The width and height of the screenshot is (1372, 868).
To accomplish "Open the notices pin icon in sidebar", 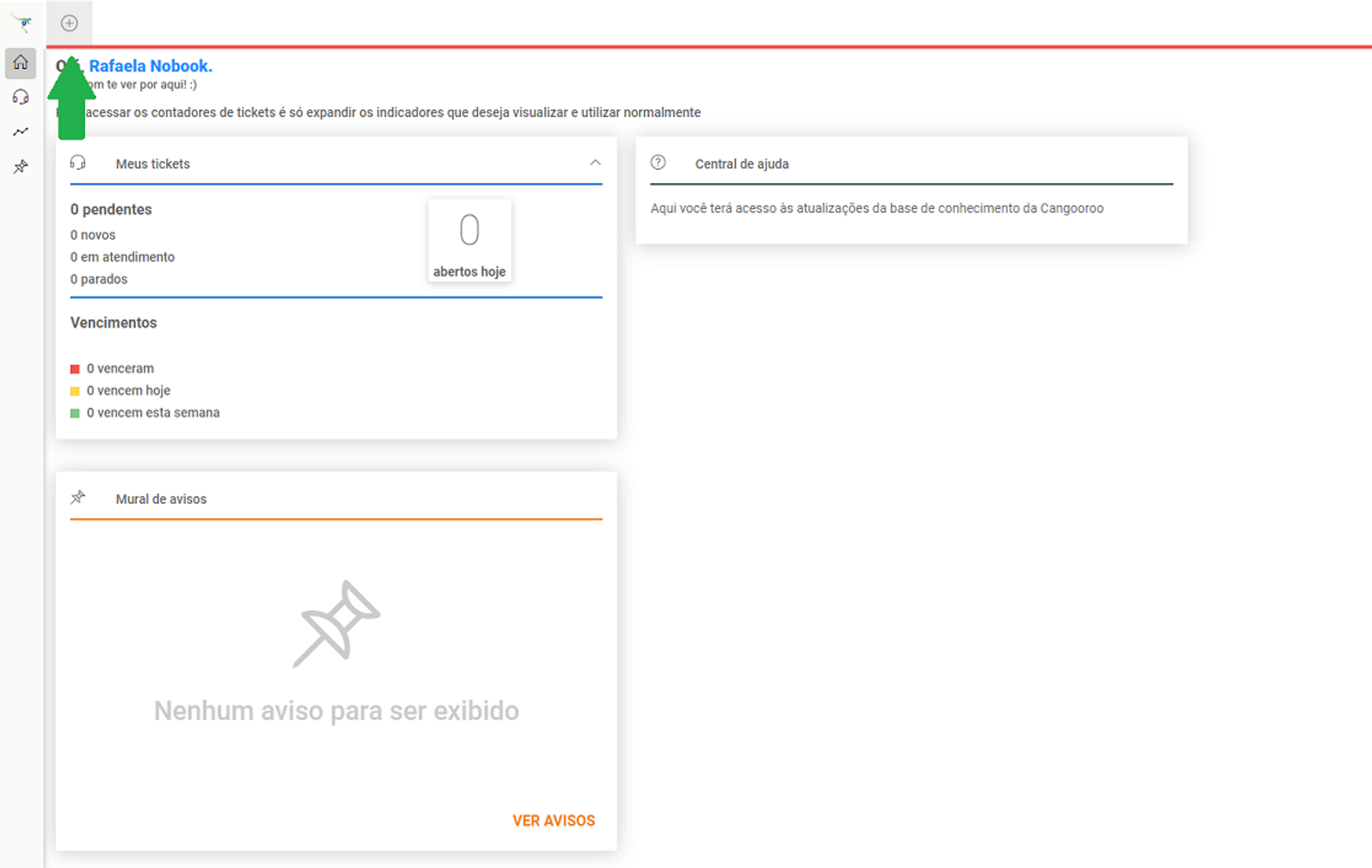I will [21, 167].
